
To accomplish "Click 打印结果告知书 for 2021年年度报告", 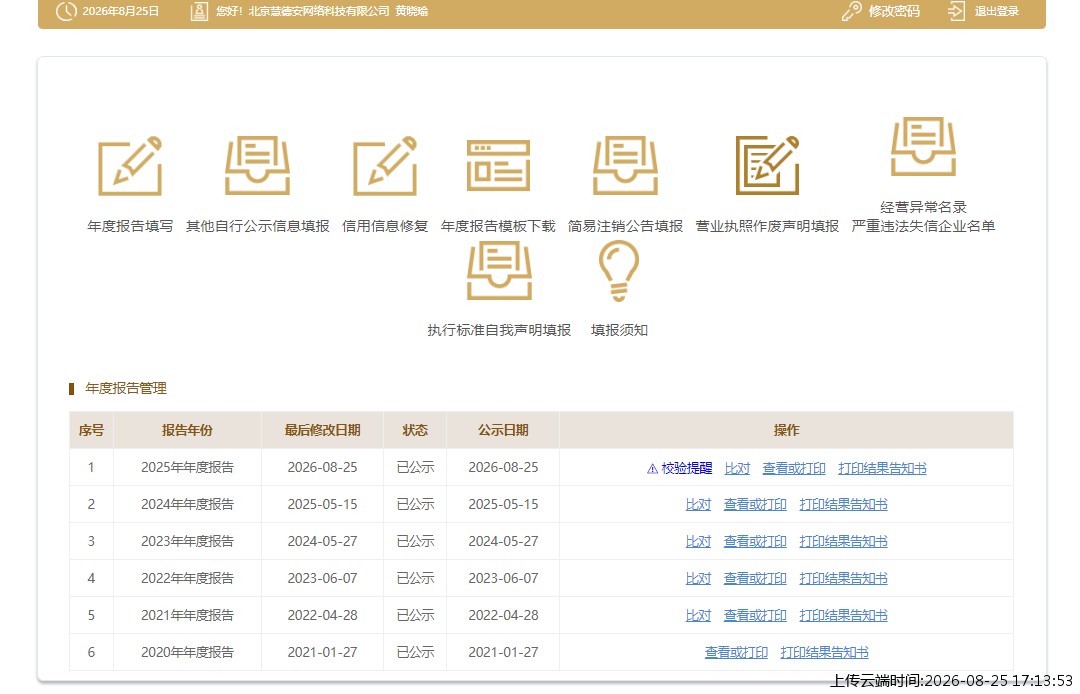I will pos(844,616).
